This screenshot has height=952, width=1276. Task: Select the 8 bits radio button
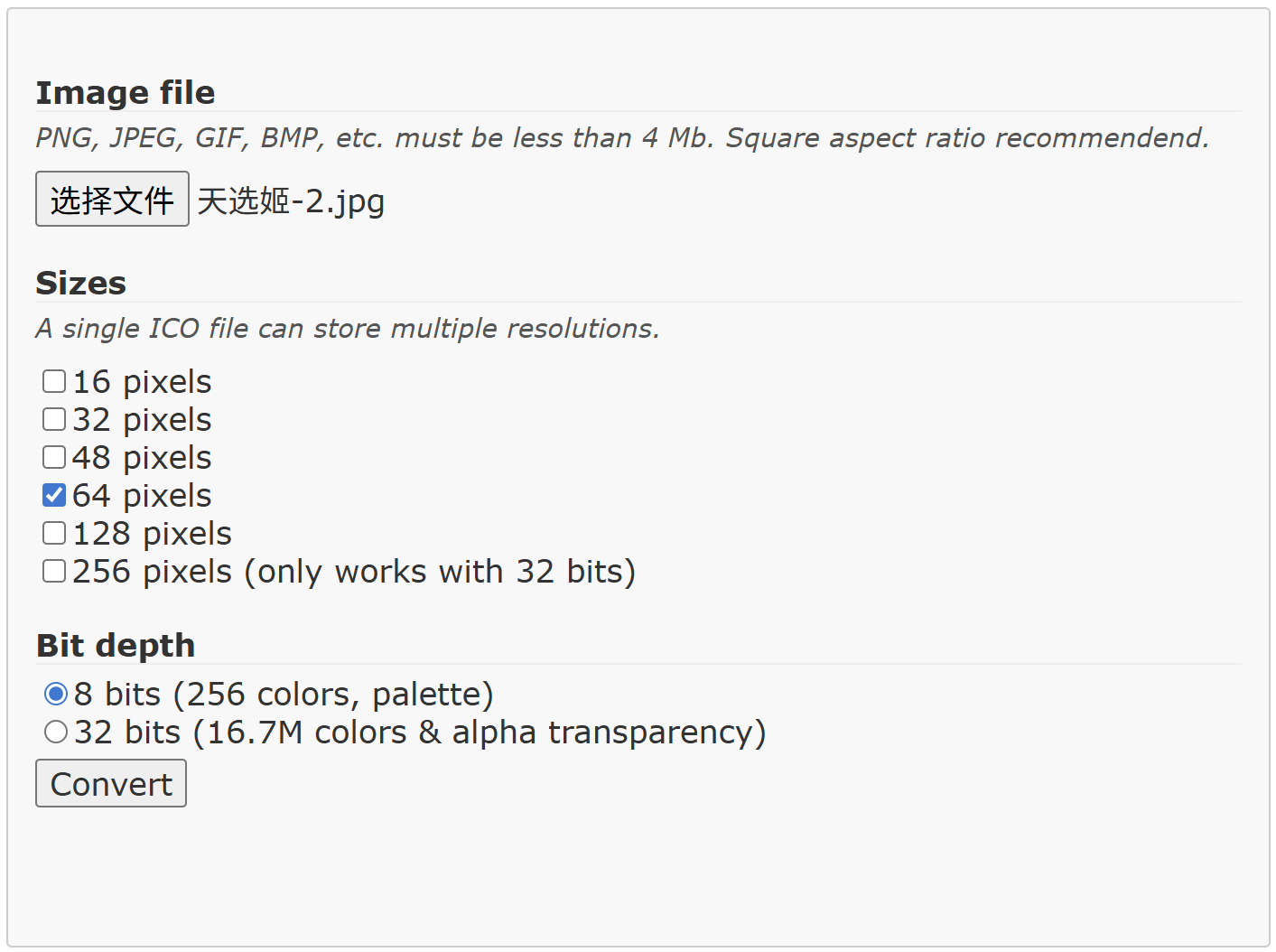pos(56,694)
